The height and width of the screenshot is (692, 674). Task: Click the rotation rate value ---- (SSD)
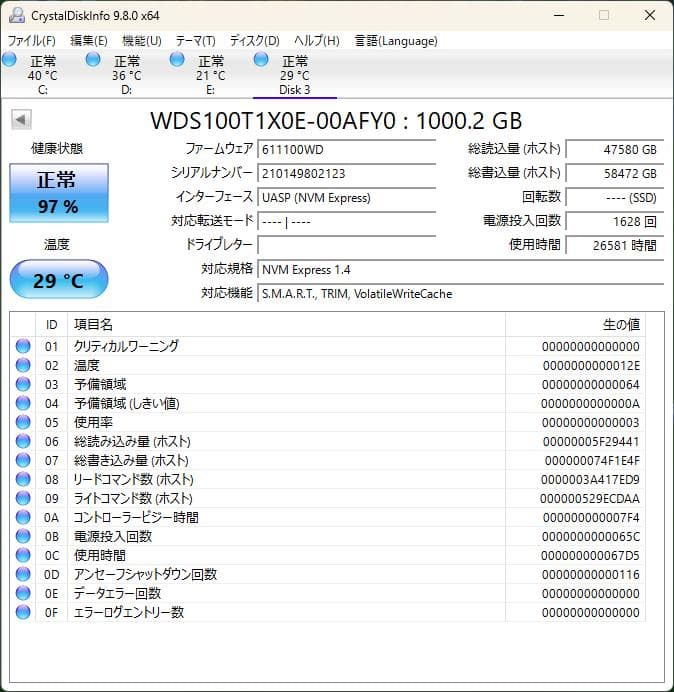(615, 197)
